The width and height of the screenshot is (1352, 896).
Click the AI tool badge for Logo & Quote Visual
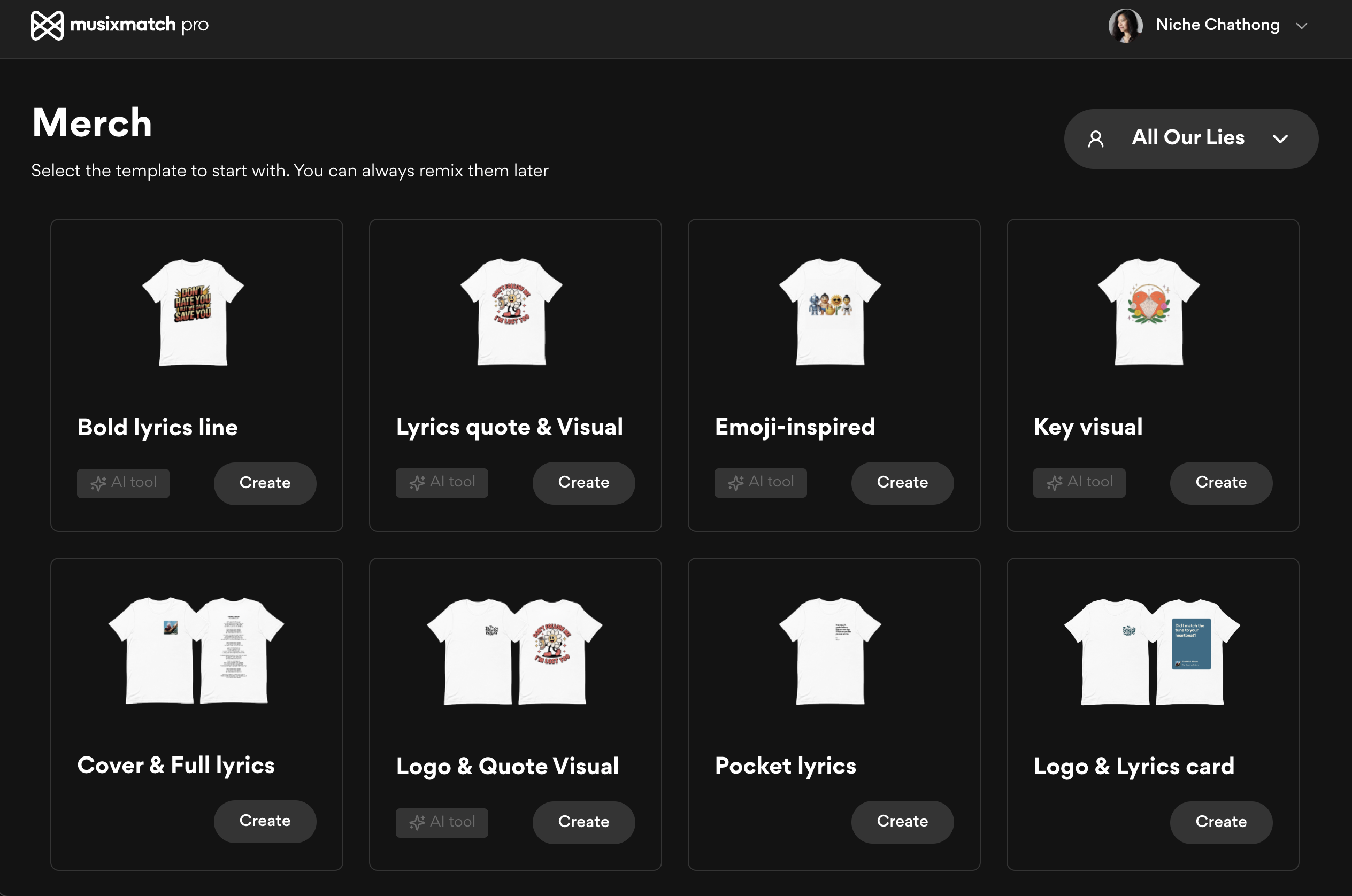click(x=441, y=822)
